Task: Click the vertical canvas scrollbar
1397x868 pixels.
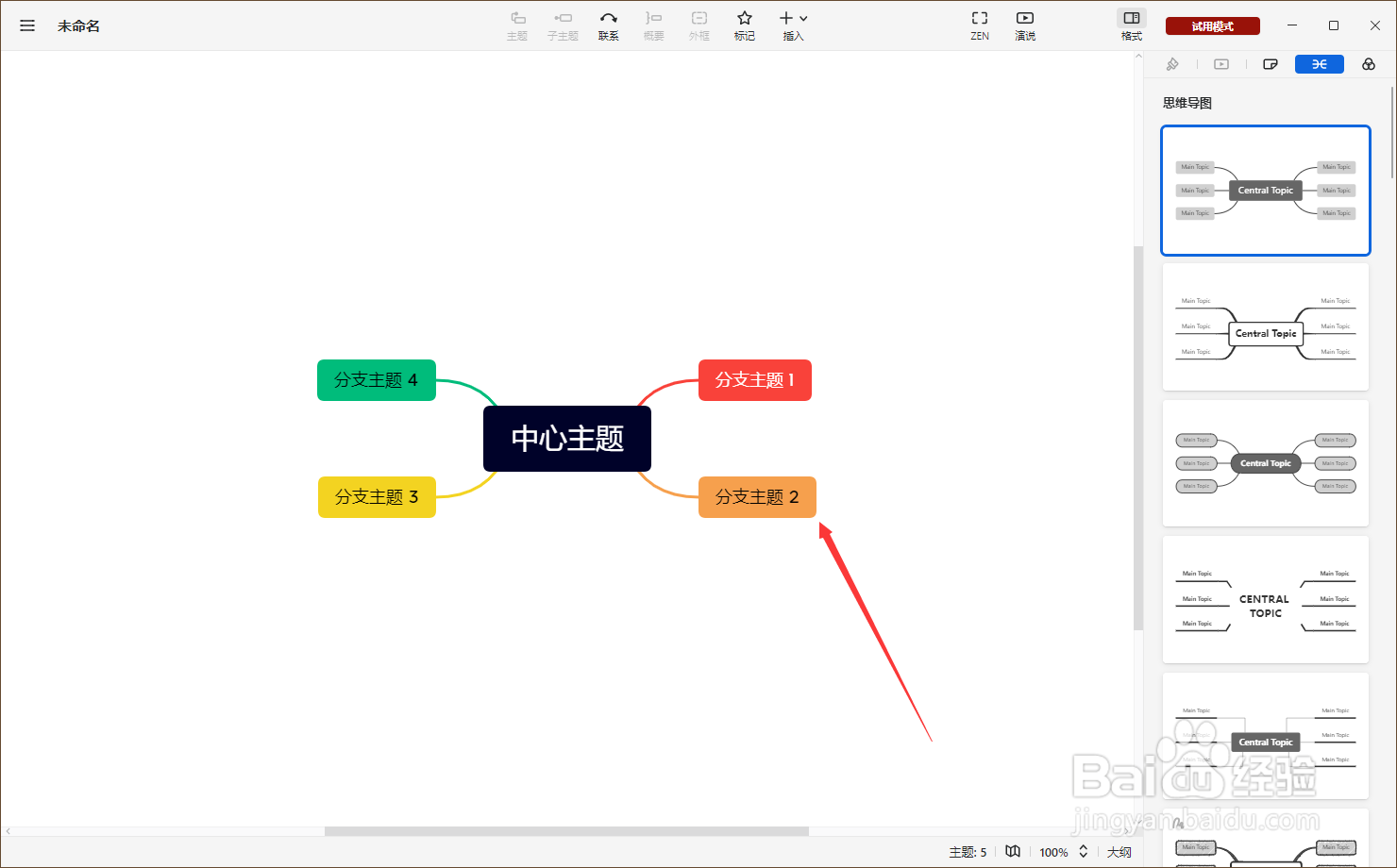Action: [1138, 439]
